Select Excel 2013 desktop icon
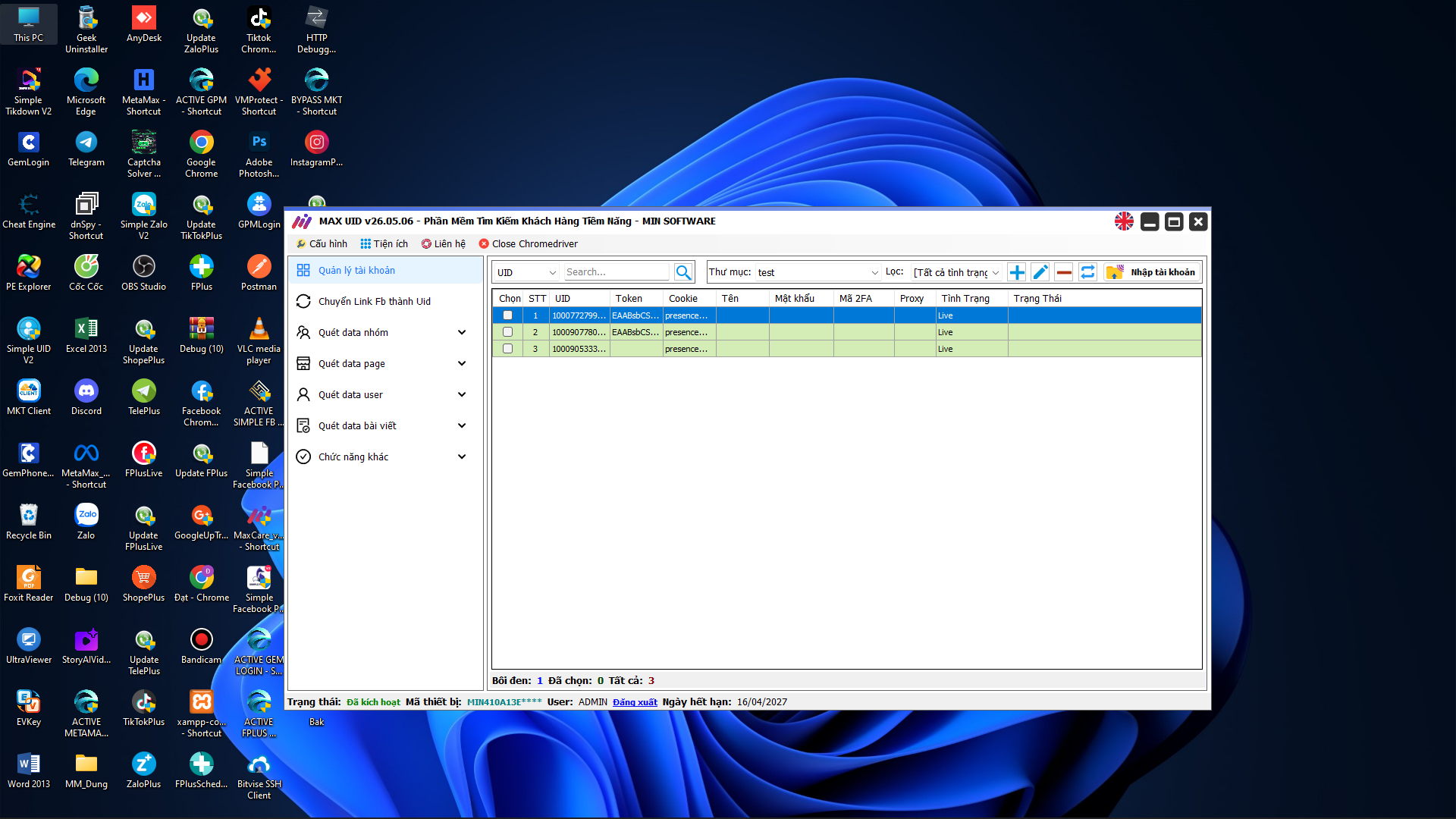This screenshot has height=819, width=1456. (86, 335)
